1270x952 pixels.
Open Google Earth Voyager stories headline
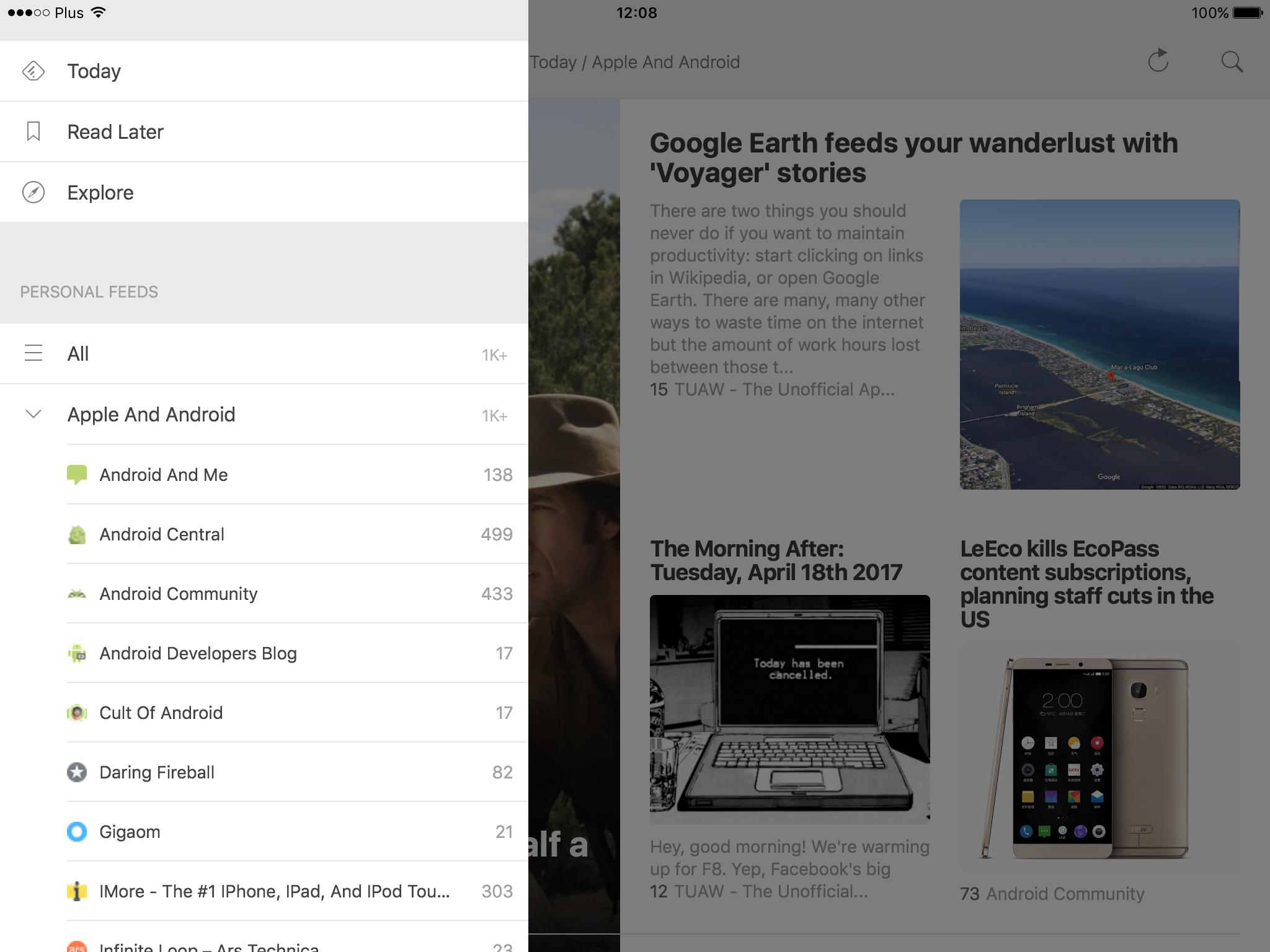point(913,157)
